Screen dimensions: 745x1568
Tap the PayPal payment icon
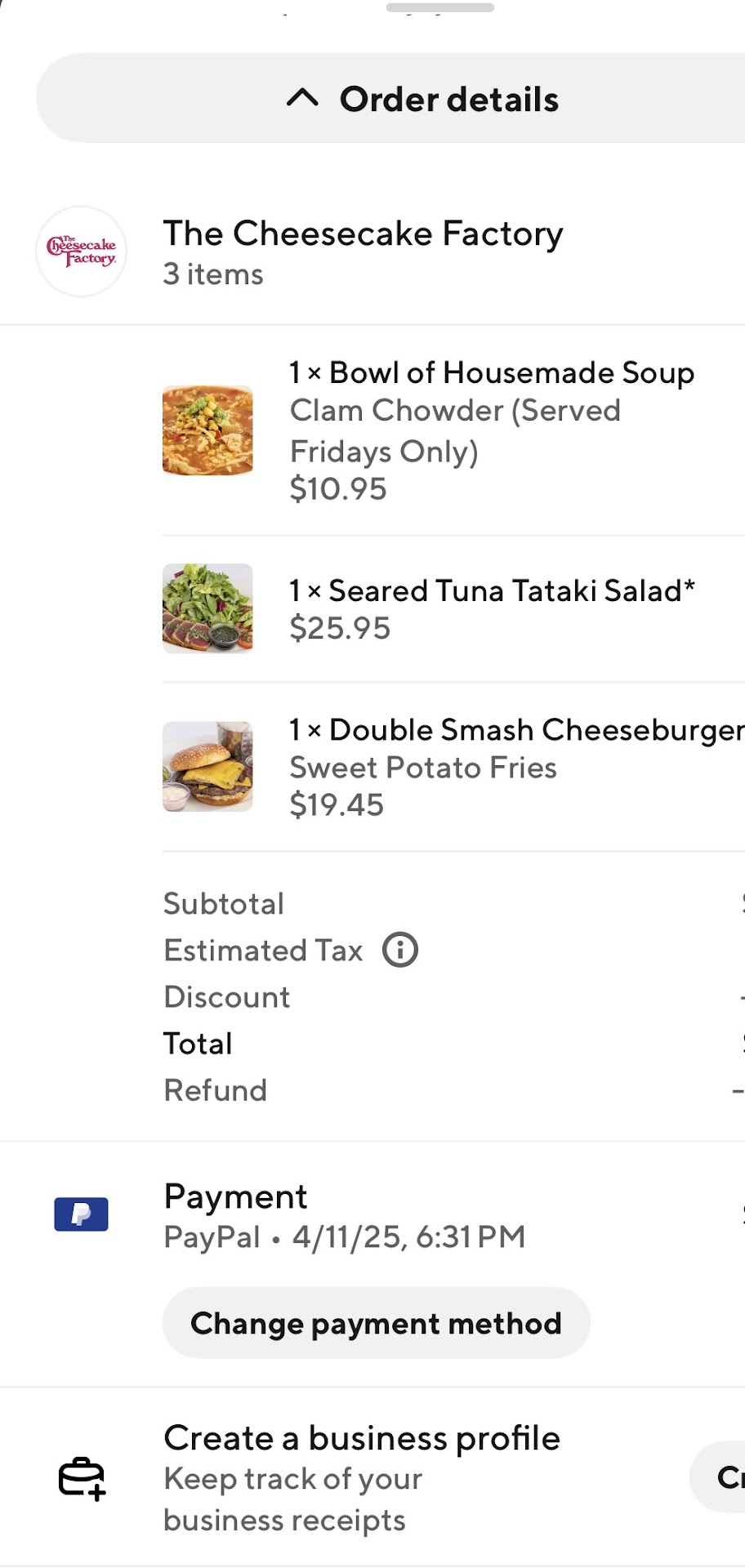pos(81,1214)
